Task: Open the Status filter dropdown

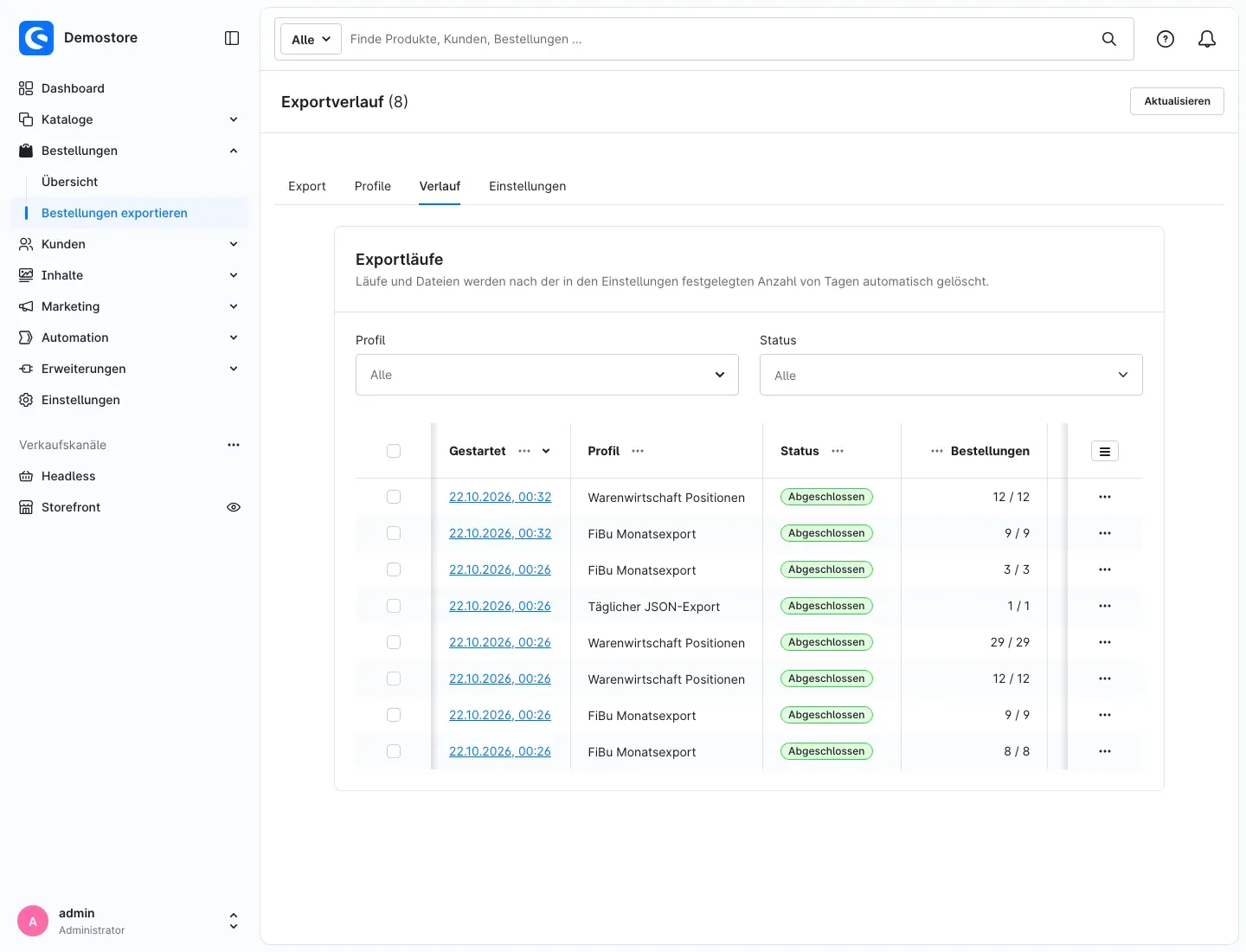Action: click(x=951, y=375)
